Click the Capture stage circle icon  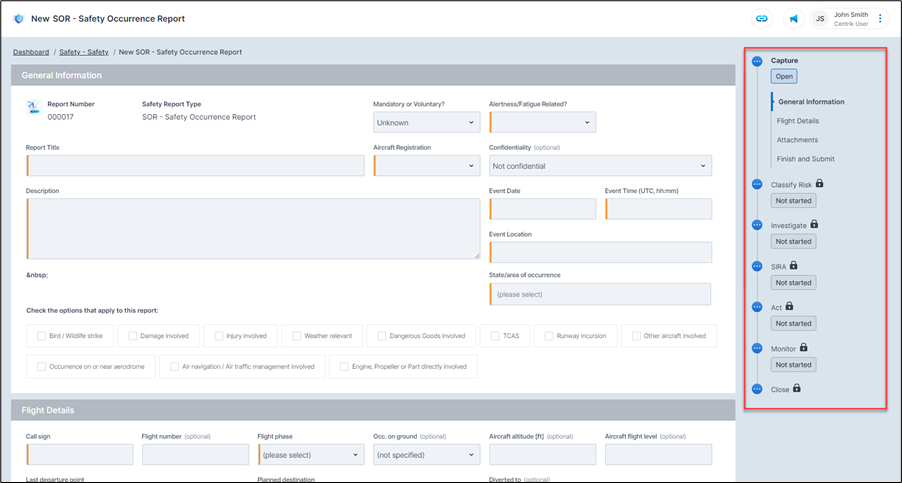click(757, 61)
